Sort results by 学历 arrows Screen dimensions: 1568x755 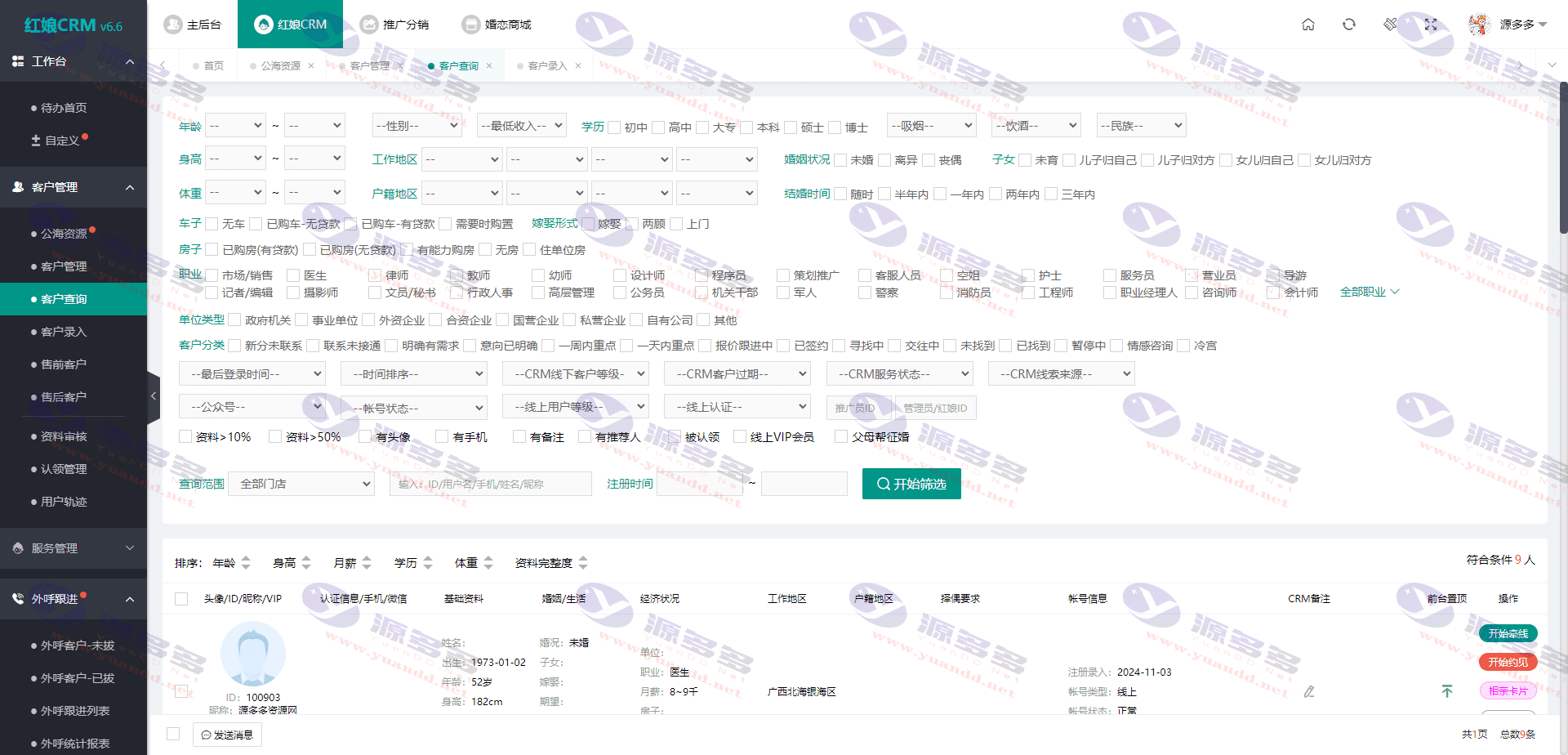click(428, 563)
